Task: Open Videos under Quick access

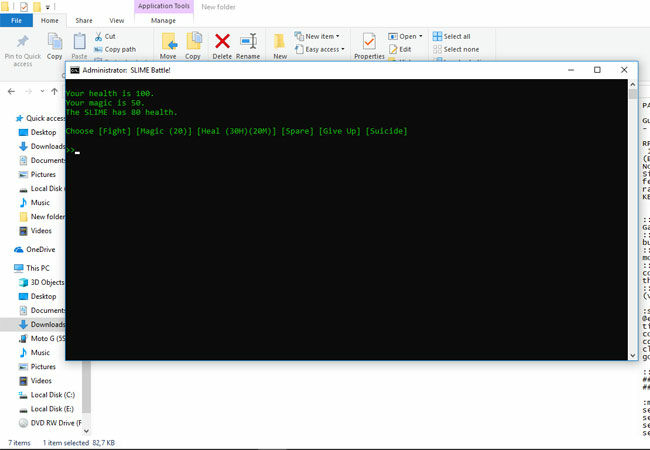Action: click(36, 231)
